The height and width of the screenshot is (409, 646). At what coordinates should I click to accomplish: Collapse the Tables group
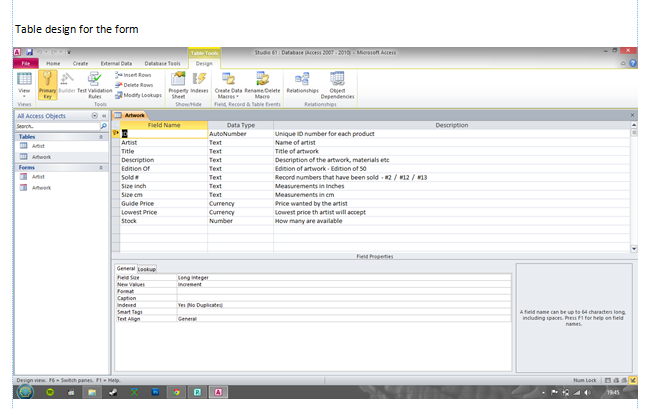[x=101, y=137]
